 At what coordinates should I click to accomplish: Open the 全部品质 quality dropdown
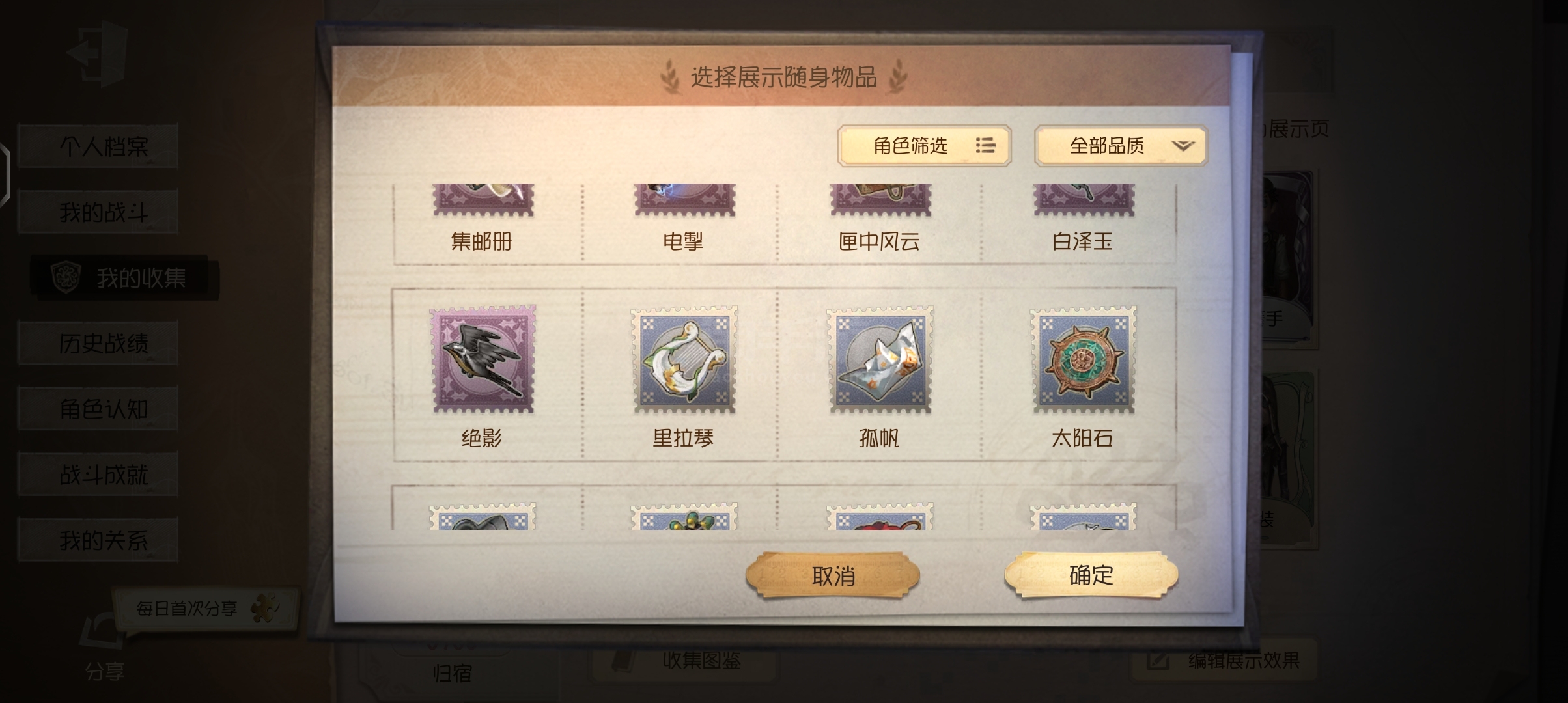tap(1121, 146)
